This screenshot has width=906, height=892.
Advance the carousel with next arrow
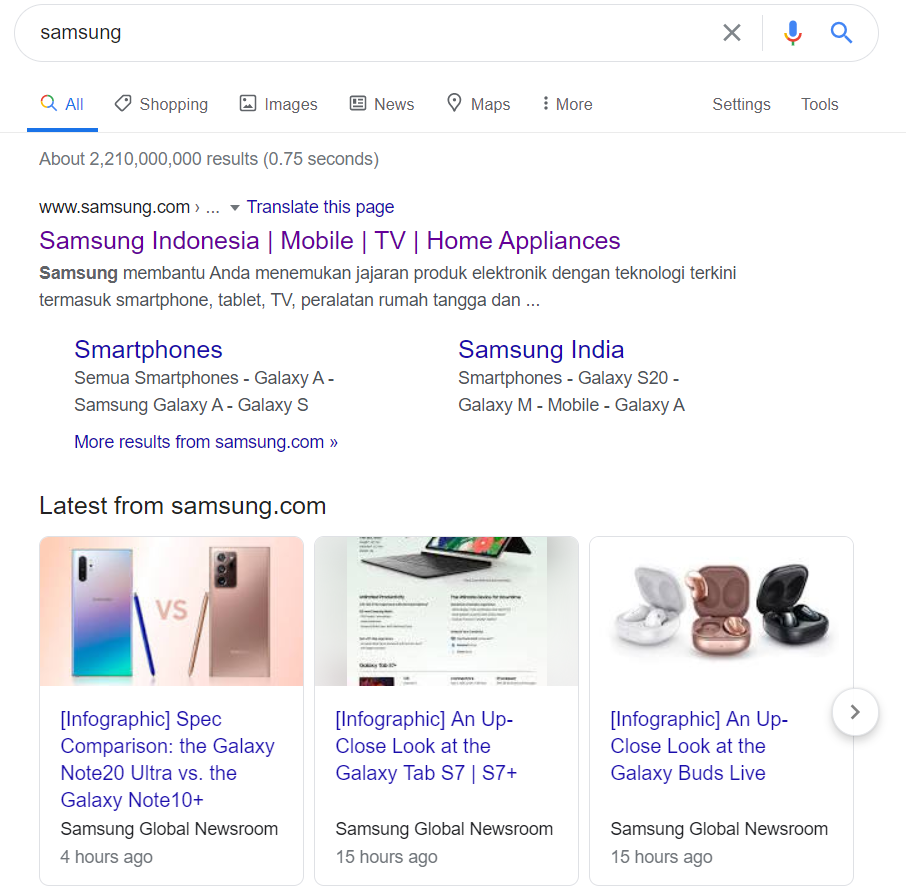[855, 712]
